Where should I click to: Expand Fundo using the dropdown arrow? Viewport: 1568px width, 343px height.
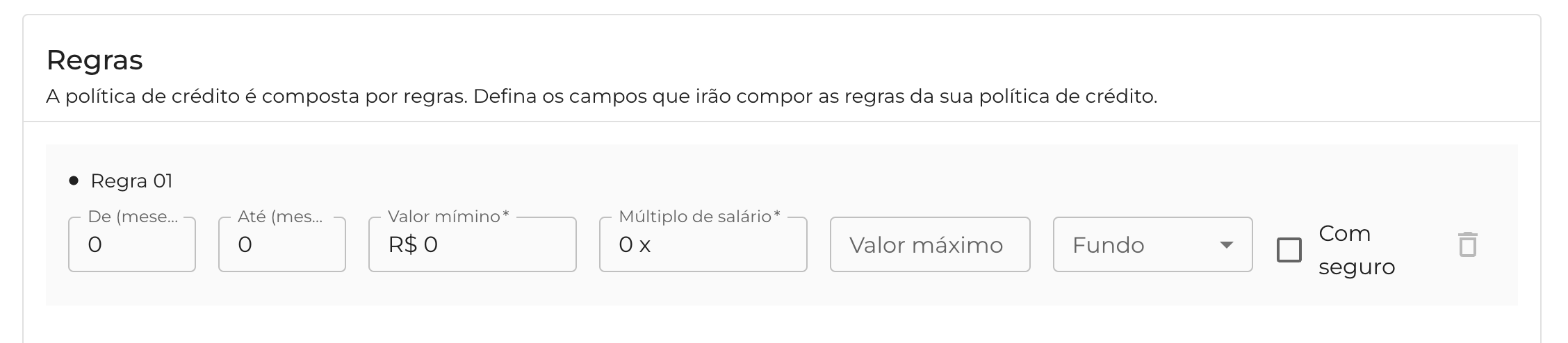pos(1226,245)
